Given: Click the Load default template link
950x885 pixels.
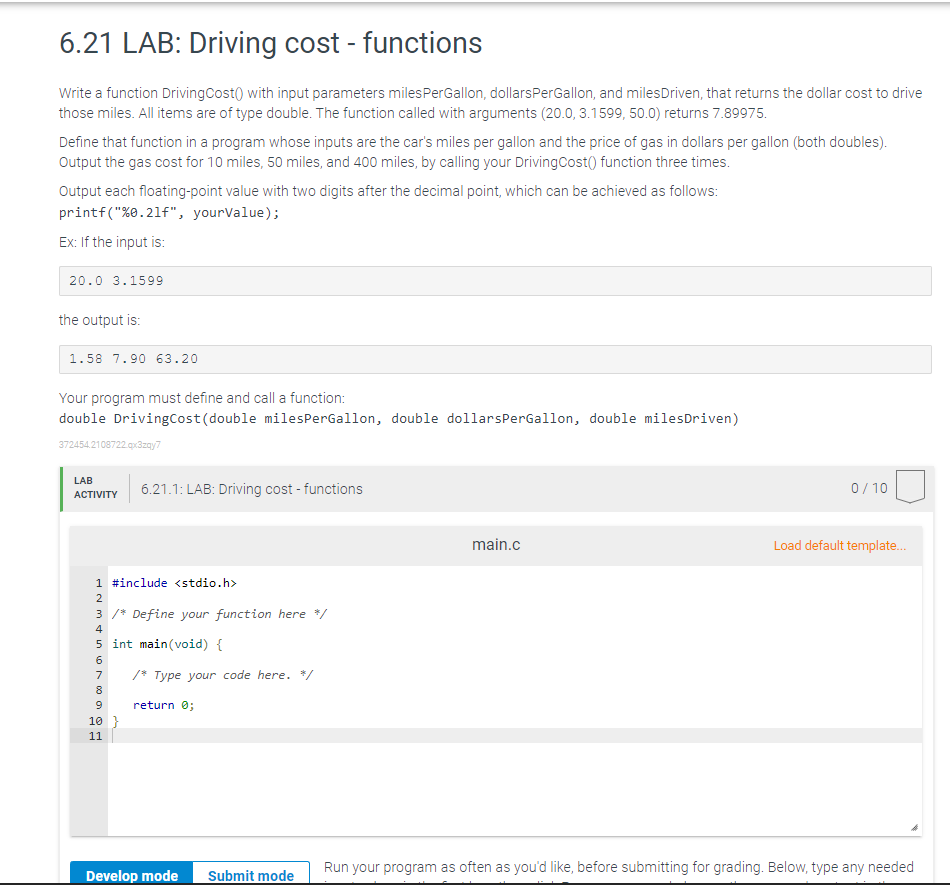Looking at the screenshot, I should [839, 545].
